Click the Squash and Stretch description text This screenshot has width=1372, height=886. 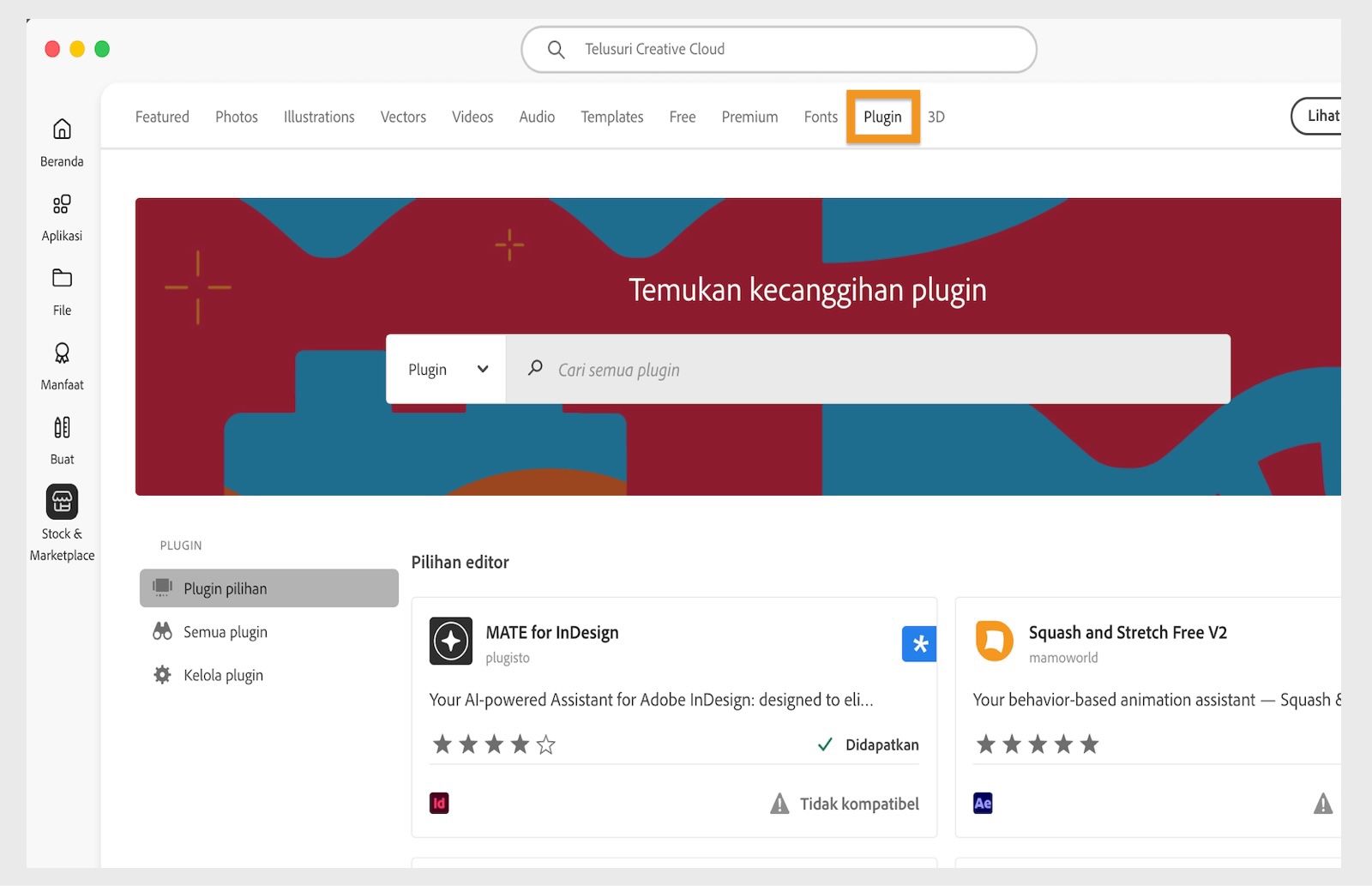[1157, 700]
